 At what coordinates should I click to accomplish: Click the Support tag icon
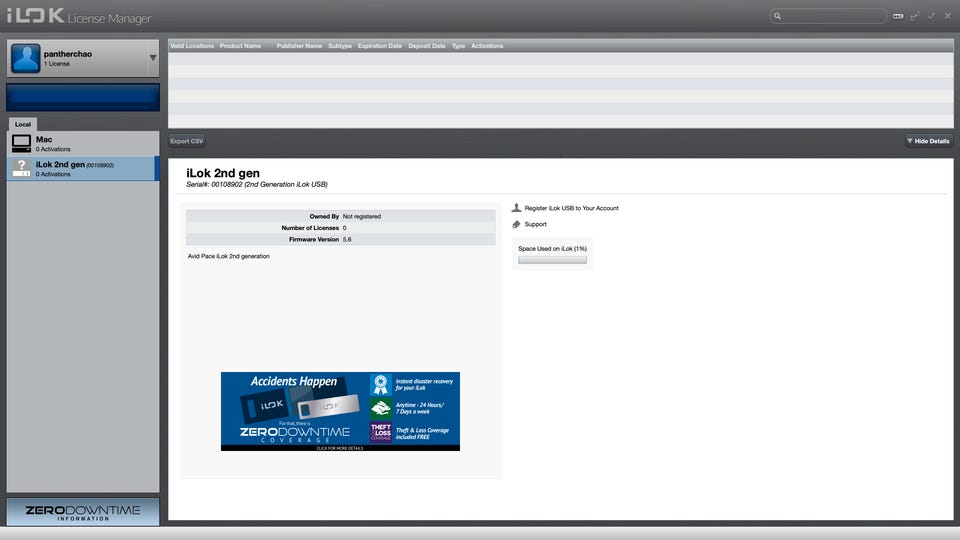click(516, 224)
